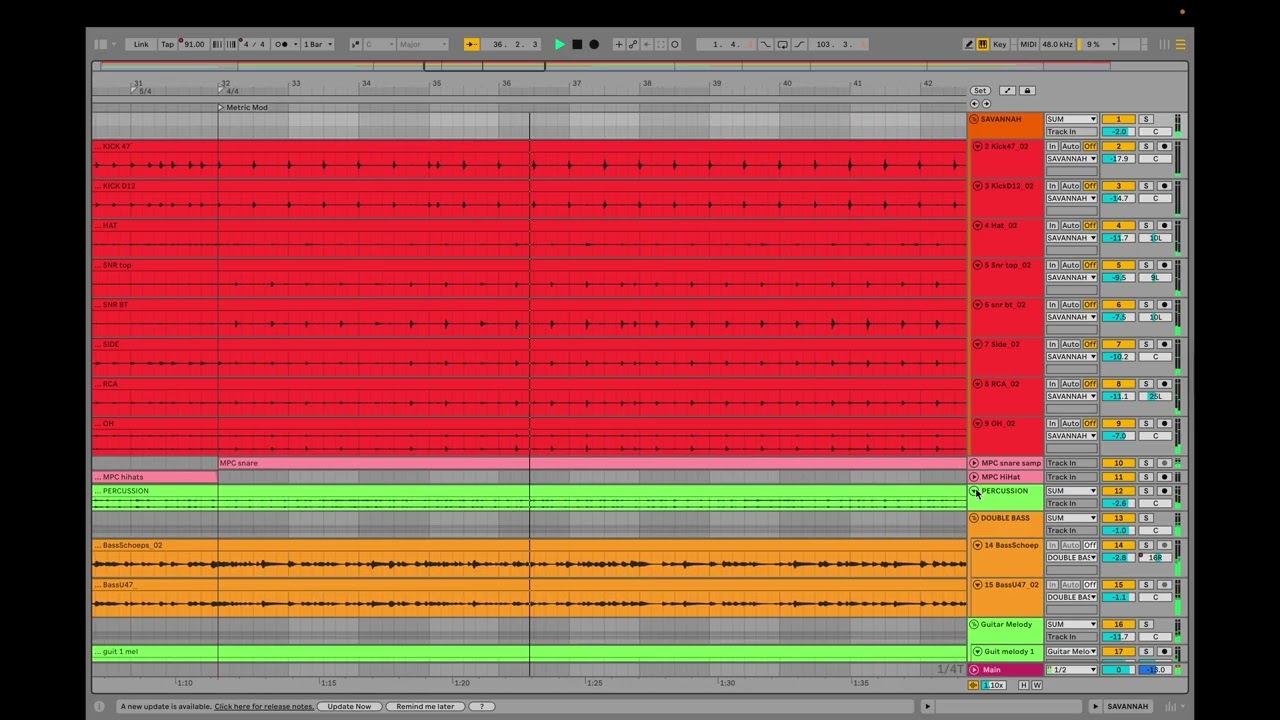
Task: Solo the 2 Kick47_02 track
Action: 1146,146
